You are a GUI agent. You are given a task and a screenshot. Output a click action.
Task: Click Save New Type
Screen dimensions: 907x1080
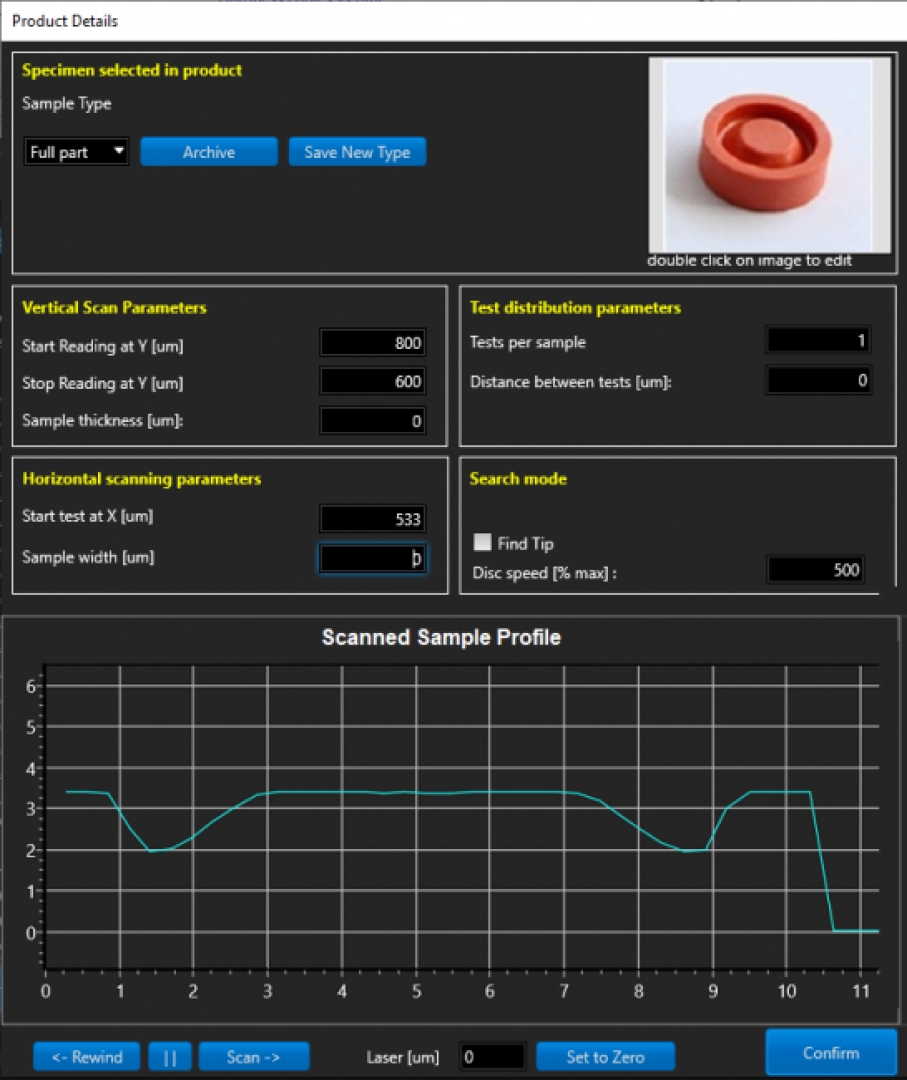point(357,151)
